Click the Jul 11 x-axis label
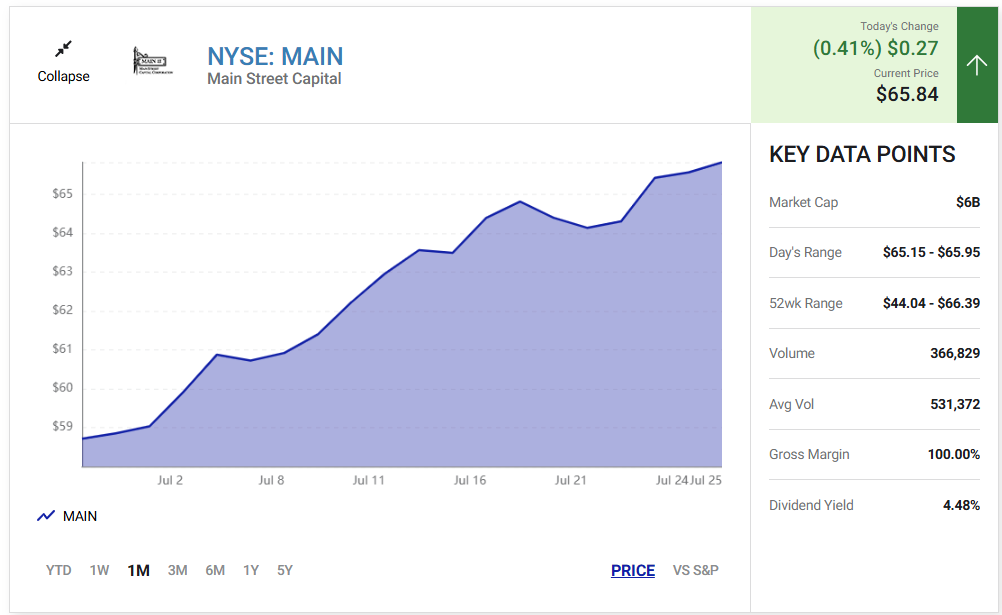Image resolution: width=1002 pixels, height=615 pixels. [x=369, y=480]
